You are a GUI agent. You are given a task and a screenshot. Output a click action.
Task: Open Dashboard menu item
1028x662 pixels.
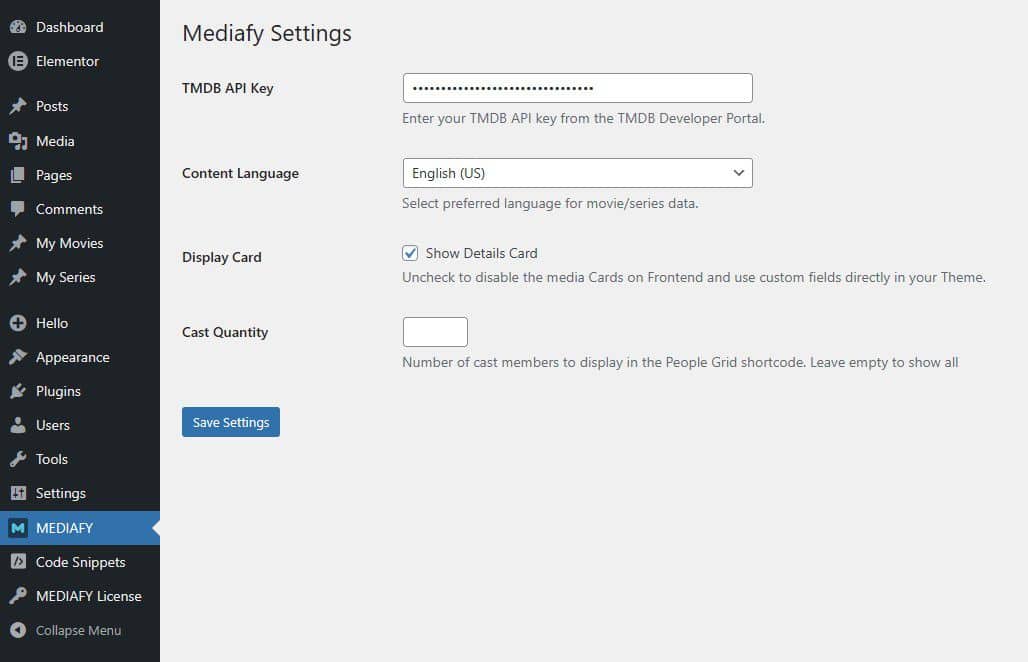80,27
